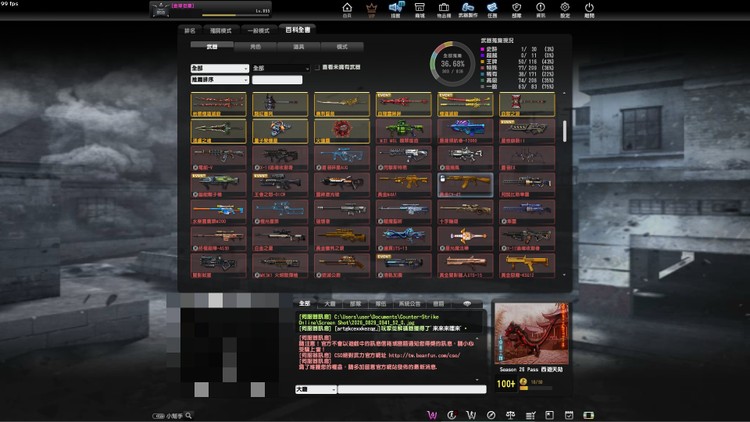
Task: Go to the home icon in top bar
Action: point(347,7)
